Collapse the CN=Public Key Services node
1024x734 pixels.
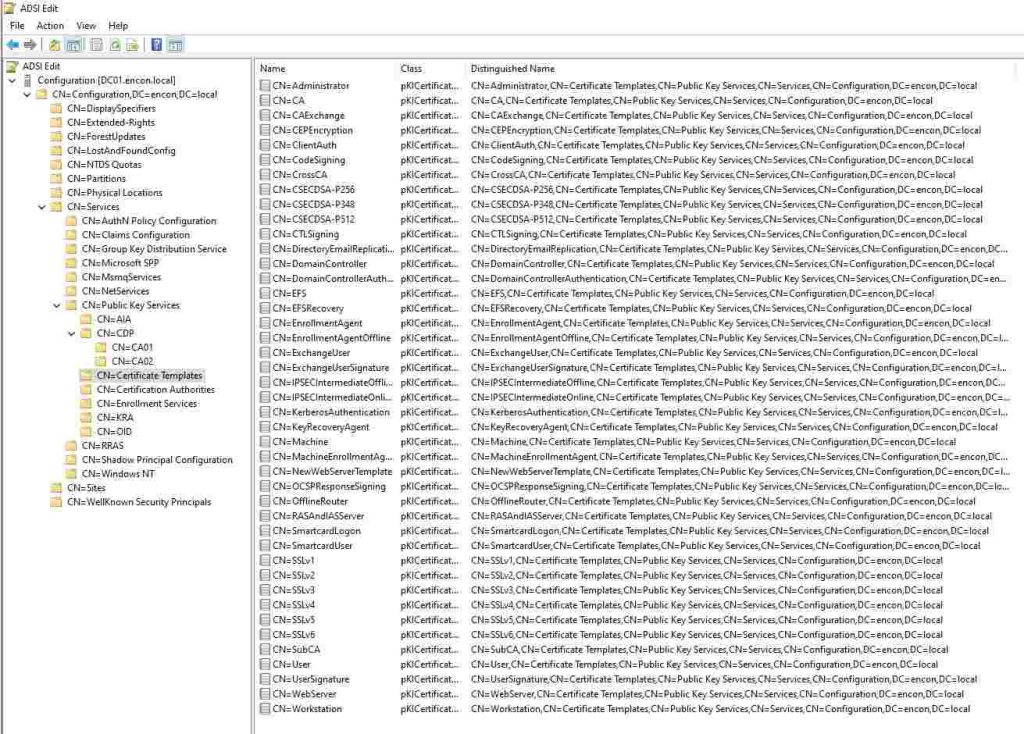[x=57, y=305]
